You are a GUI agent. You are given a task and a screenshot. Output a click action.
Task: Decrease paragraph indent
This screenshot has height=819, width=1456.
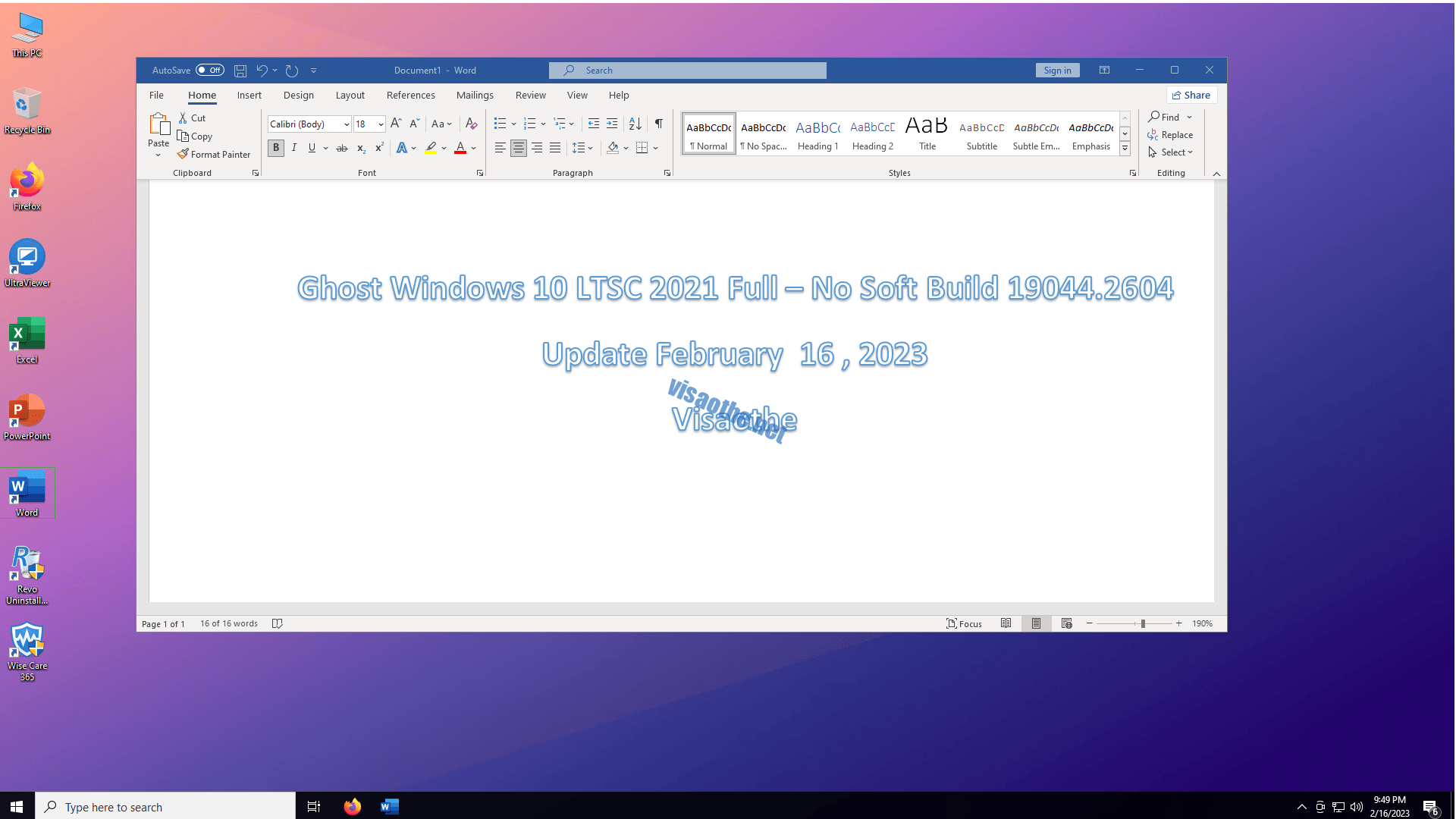pos(594,124)
